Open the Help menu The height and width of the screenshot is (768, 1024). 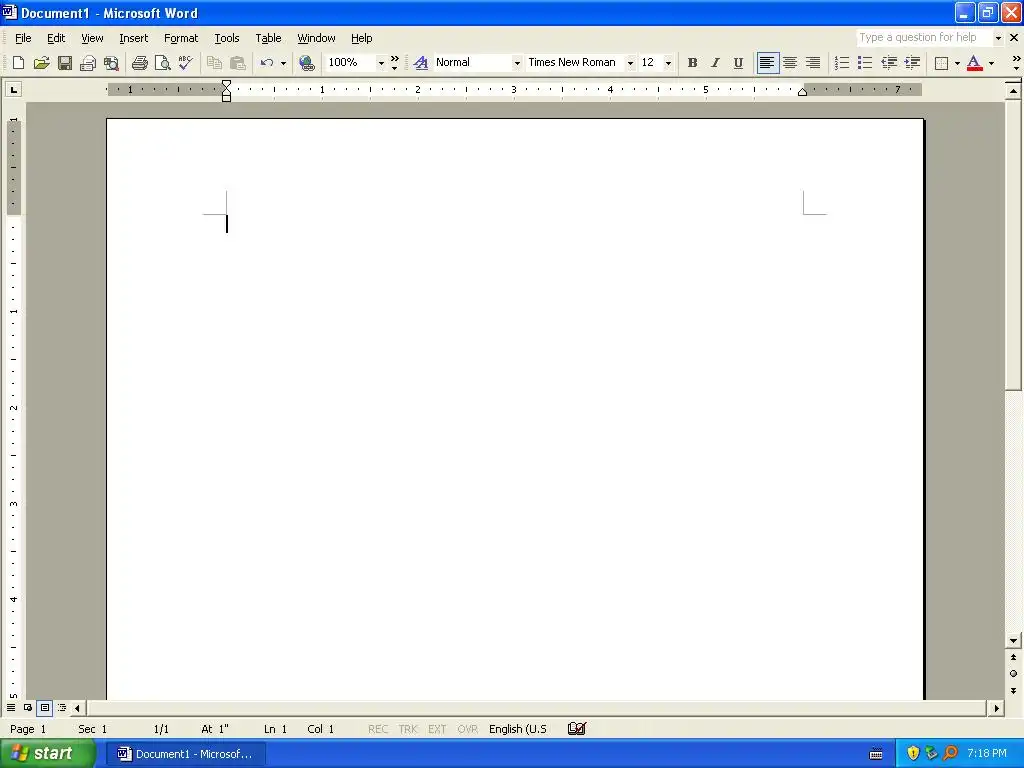361,38
